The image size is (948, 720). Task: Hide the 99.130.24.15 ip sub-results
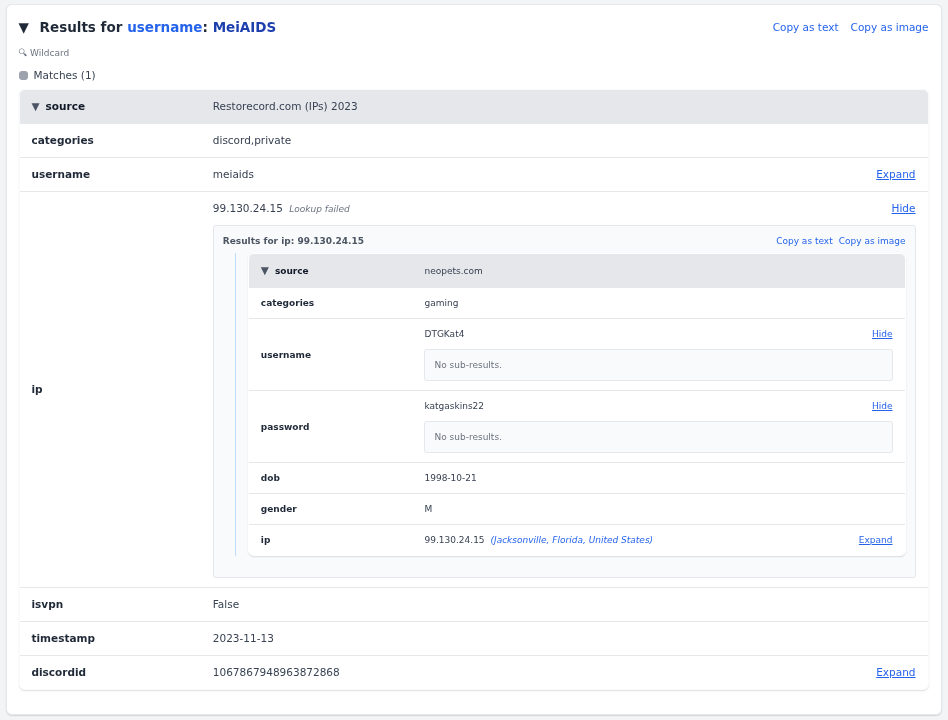903,209
